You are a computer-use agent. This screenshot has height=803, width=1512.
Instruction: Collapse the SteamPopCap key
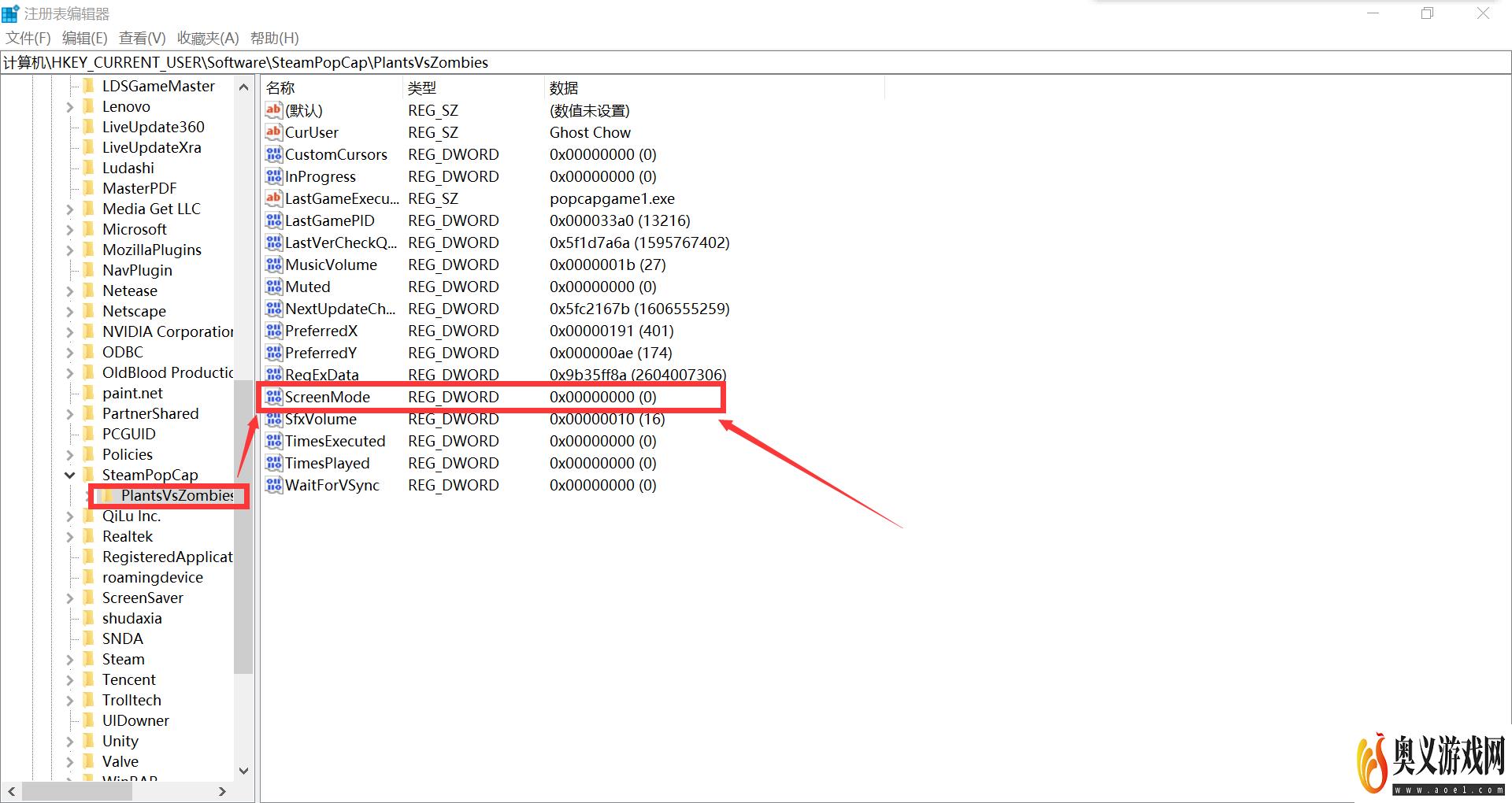(x=69, y=475)
